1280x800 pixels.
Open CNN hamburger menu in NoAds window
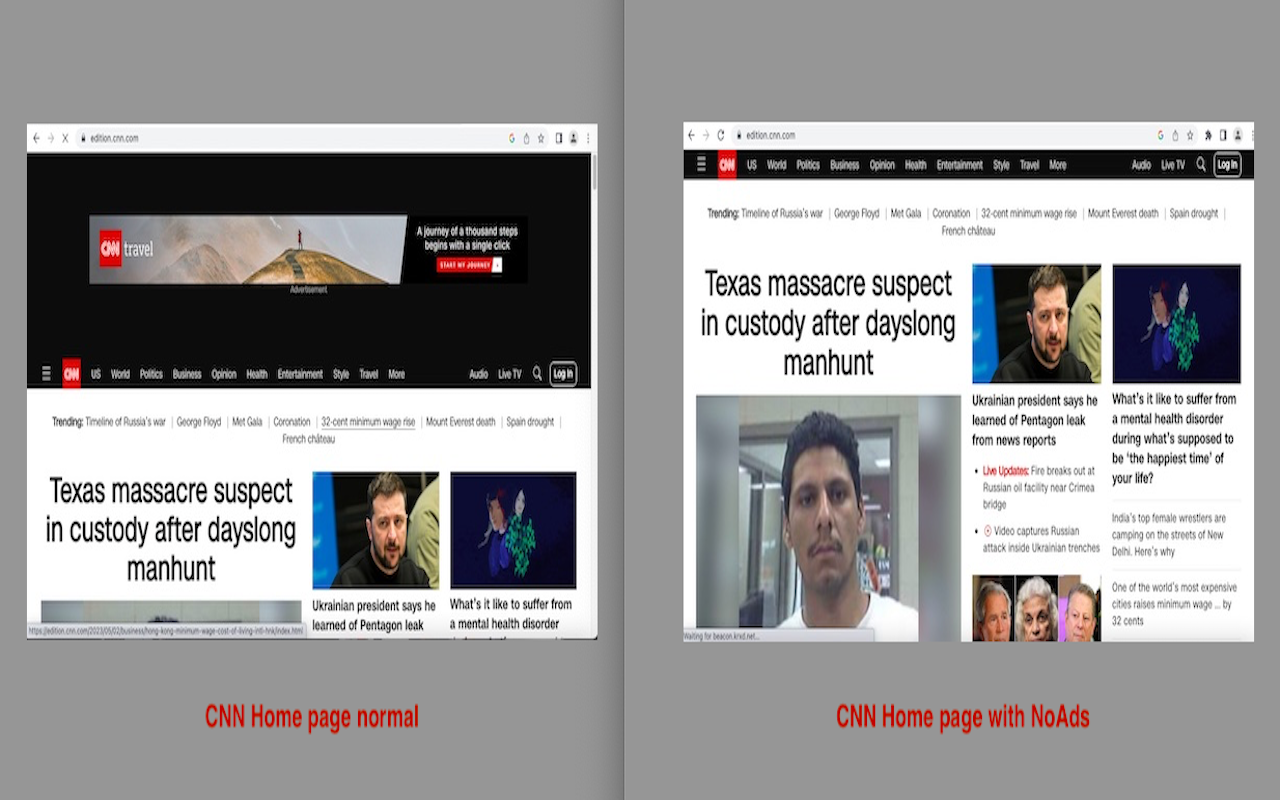[701, 165]
